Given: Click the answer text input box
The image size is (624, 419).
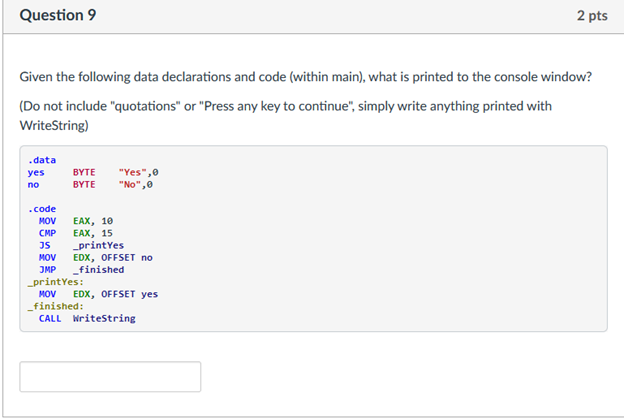Looking at the screenshot, I should coord(110,377).
